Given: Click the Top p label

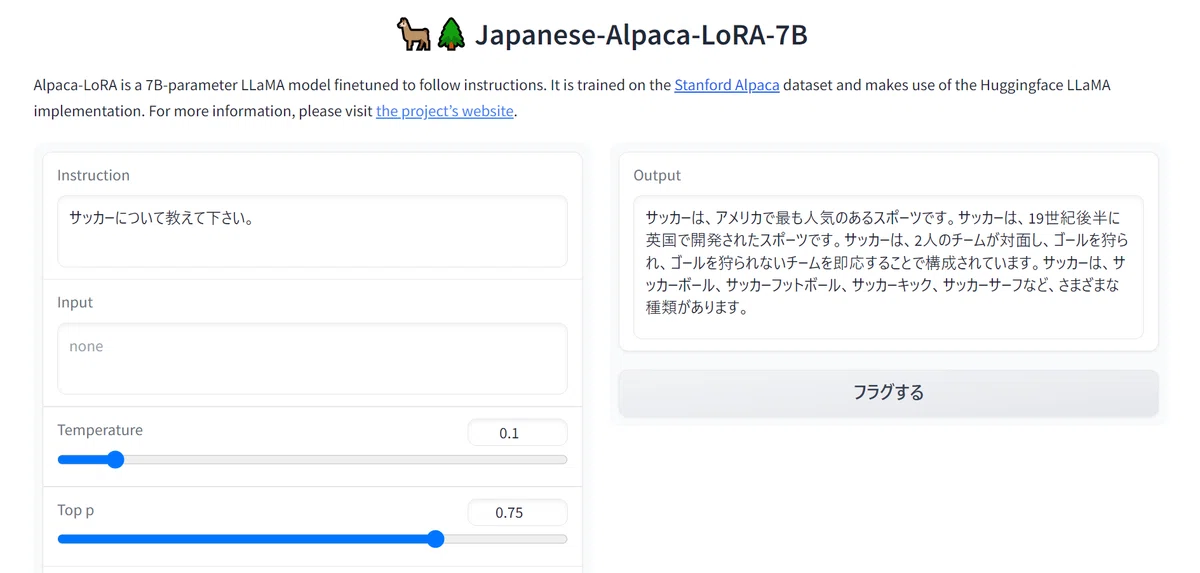Looking at the screenshot, I should click(x=76, y=510).
